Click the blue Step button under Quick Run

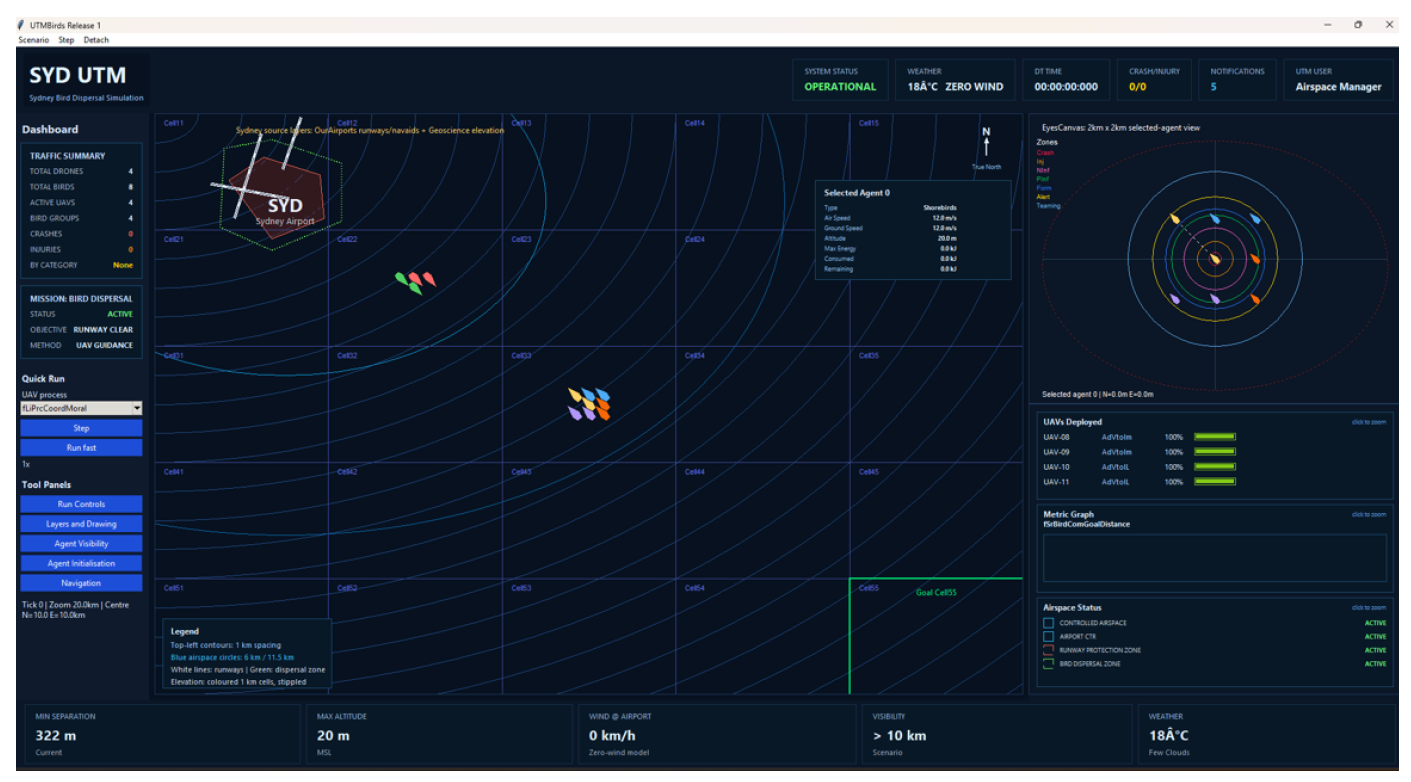tap(82, 428)
